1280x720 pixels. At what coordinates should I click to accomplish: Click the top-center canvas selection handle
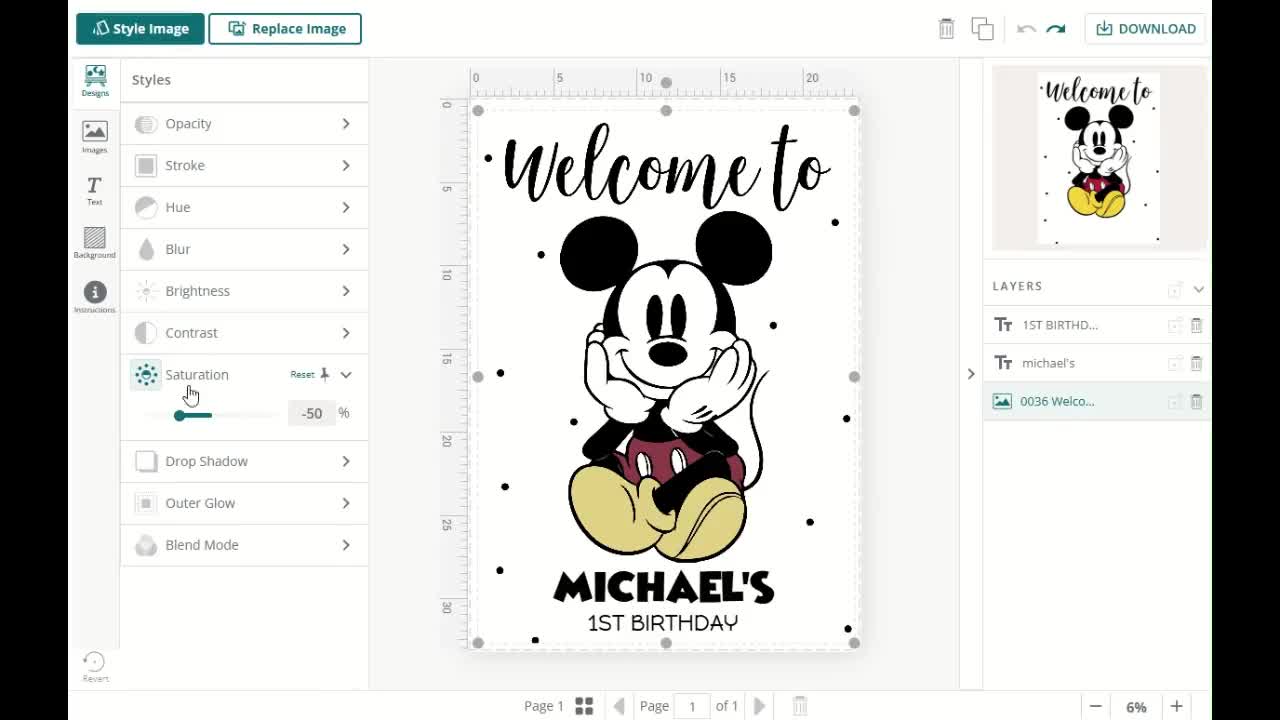pos(666,111)
